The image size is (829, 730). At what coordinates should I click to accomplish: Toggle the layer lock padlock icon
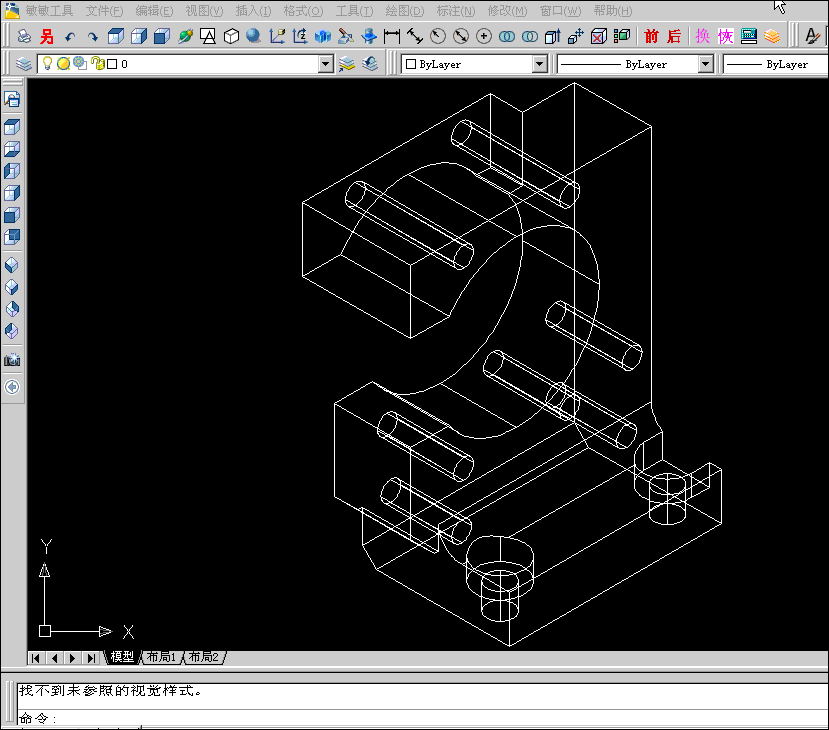pos(97,63)
